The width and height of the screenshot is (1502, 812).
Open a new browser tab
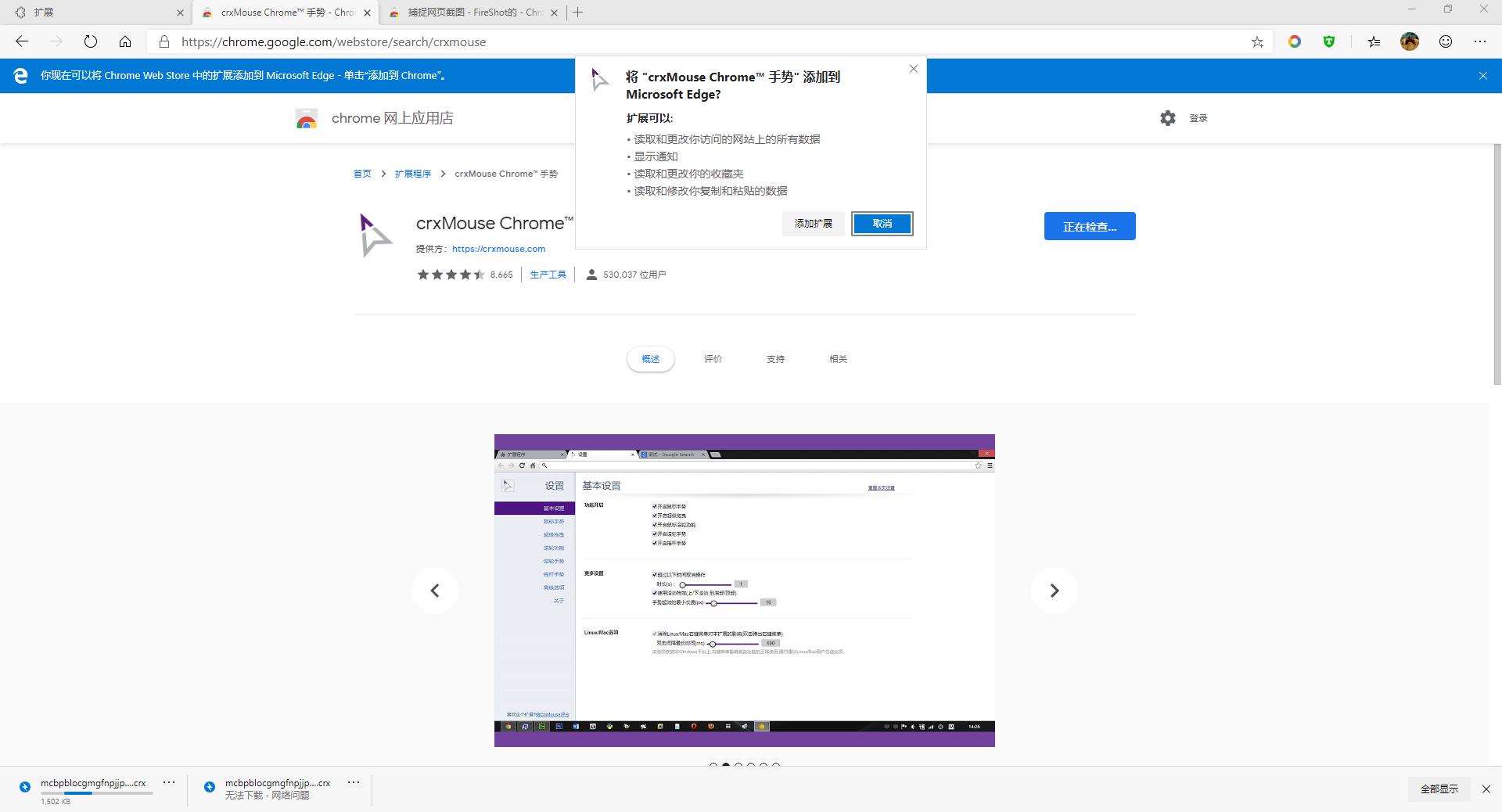(x=577, y=13)
